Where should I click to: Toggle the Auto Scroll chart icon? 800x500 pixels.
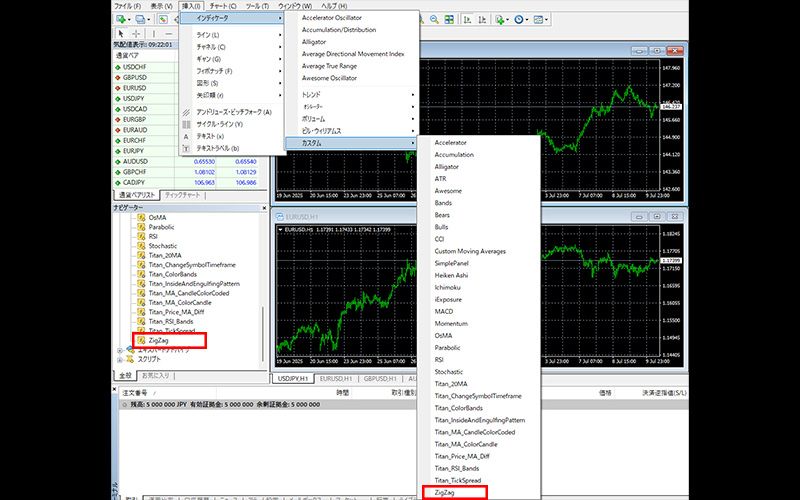coord(467,19)
